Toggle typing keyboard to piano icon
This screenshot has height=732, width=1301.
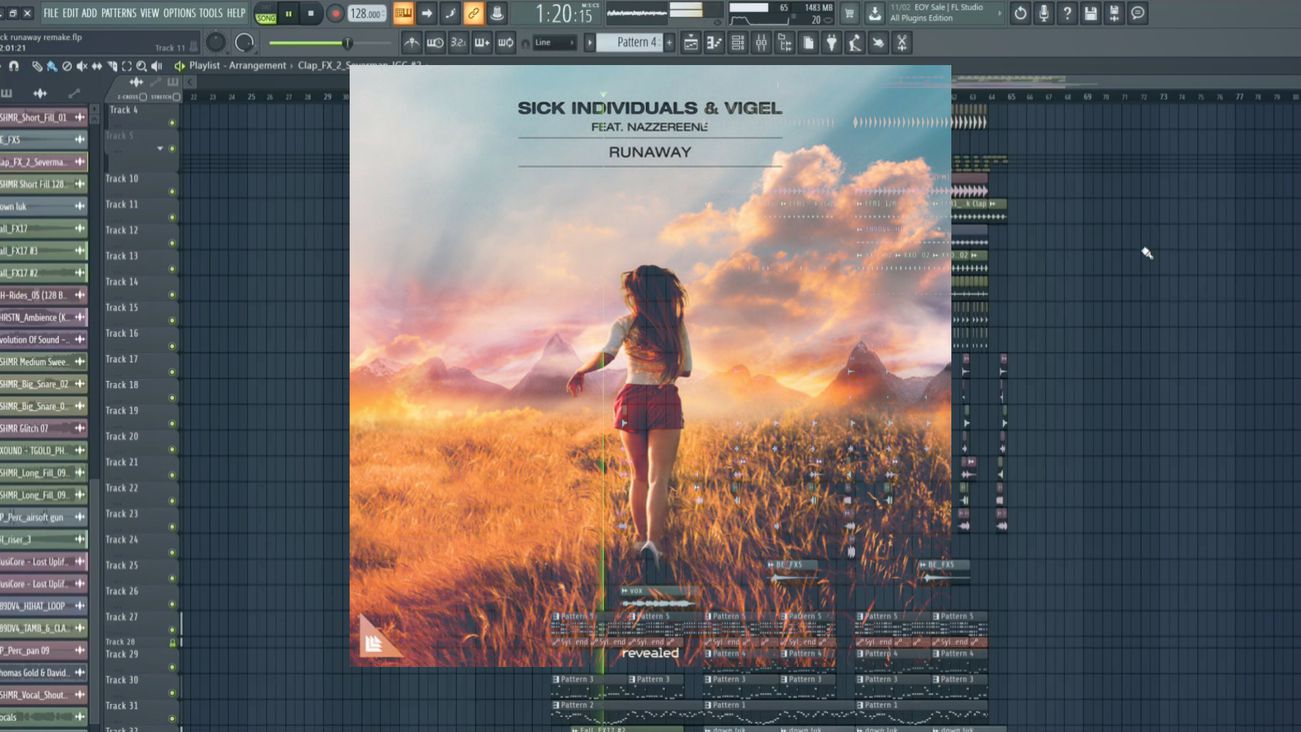pyautogui.click(x=403, y=13)
